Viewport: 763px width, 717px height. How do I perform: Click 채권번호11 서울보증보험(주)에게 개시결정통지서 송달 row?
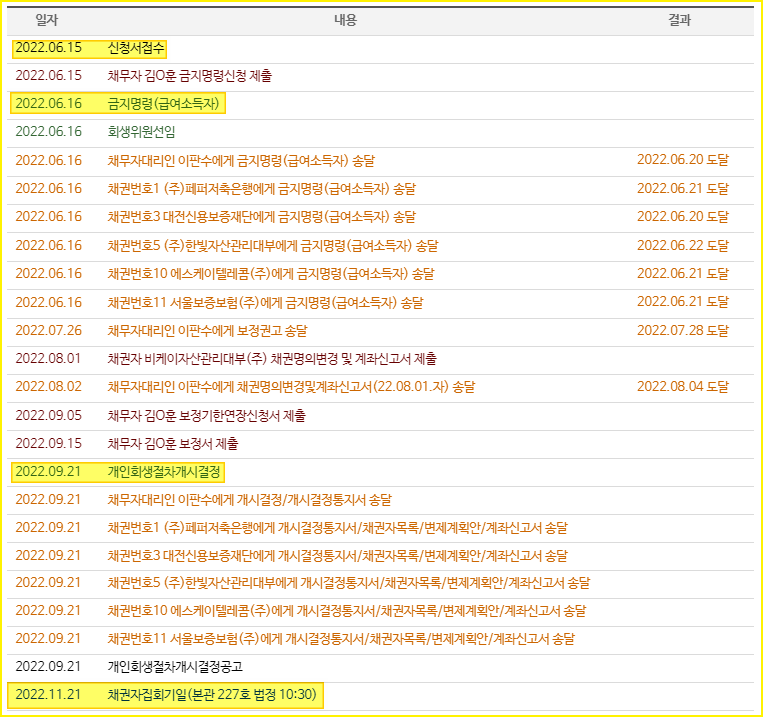[x=381, y=639]
